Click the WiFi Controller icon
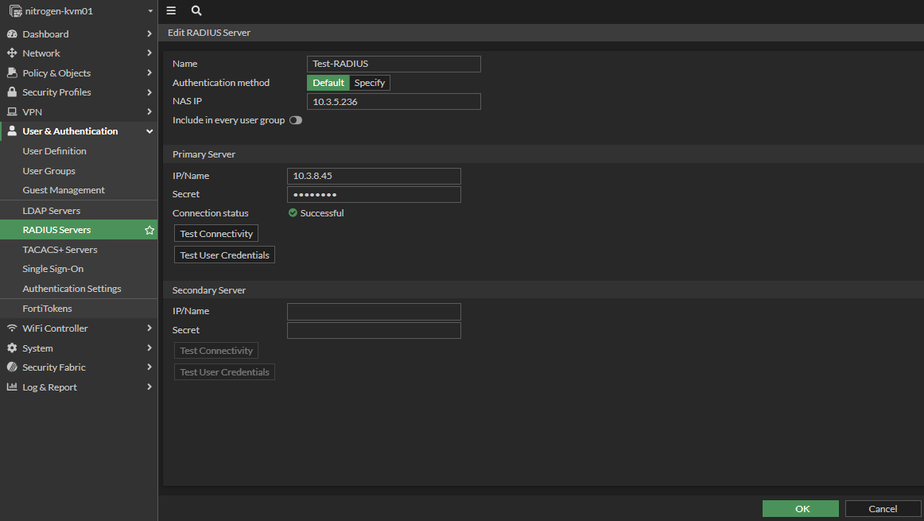The image size is (924, 521). pos(12,328)
